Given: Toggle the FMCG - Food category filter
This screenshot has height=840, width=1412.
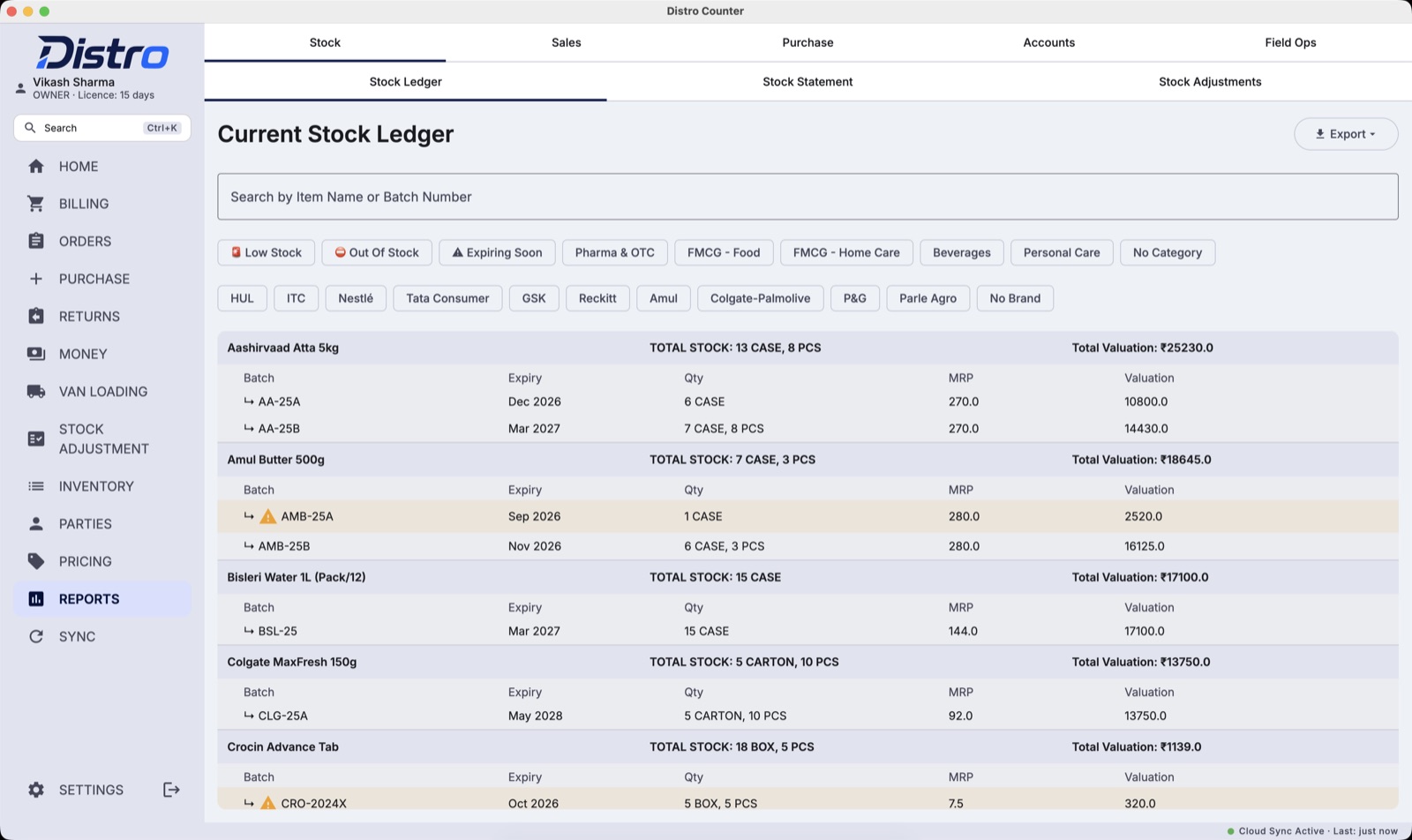Looking at the screenshot, I should pyautogui.click(x=724, y=252).
